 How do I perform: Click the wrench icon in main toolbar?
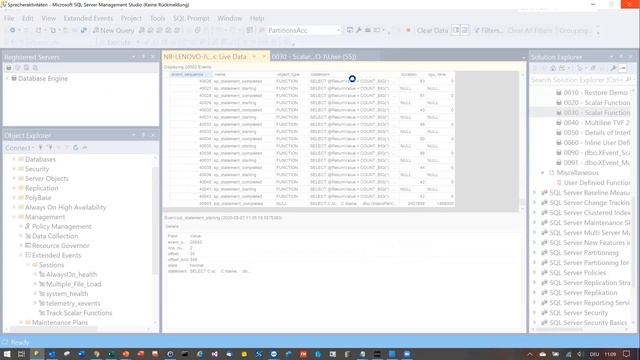tap(359, 30)
